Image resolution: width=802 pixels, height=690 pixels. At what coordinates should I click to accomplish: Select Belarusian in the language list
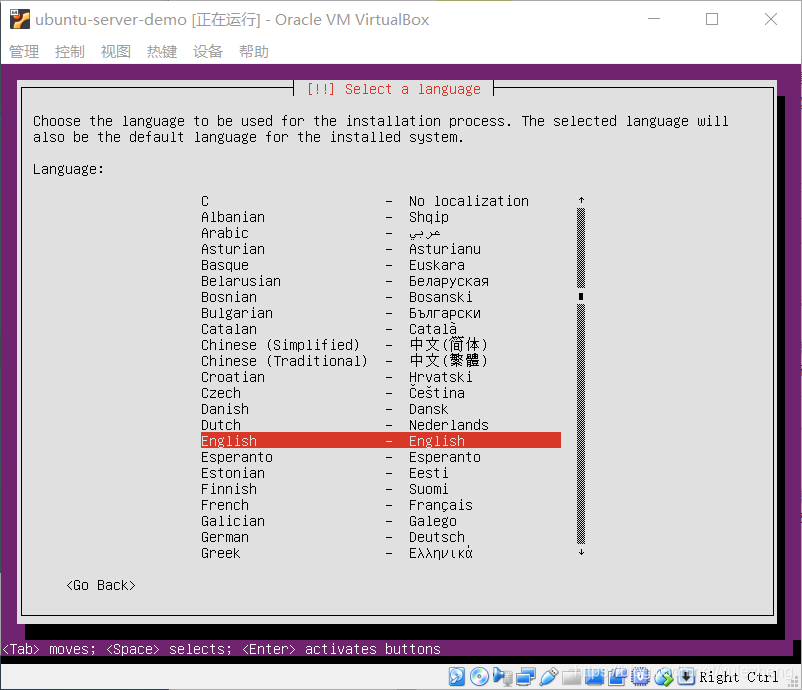click(381, 281)
